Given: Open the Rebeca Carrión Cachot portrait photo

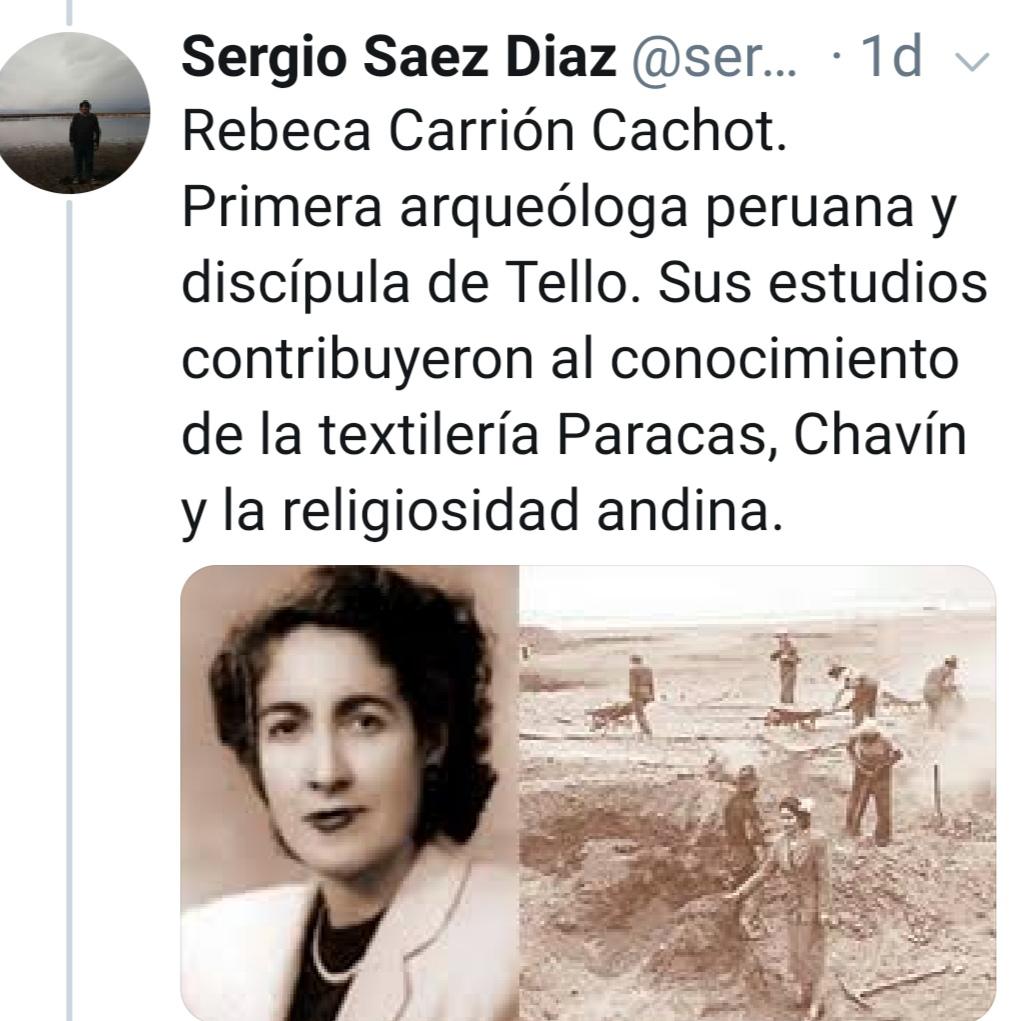Looking at the screenshot, I should [350, 793].
